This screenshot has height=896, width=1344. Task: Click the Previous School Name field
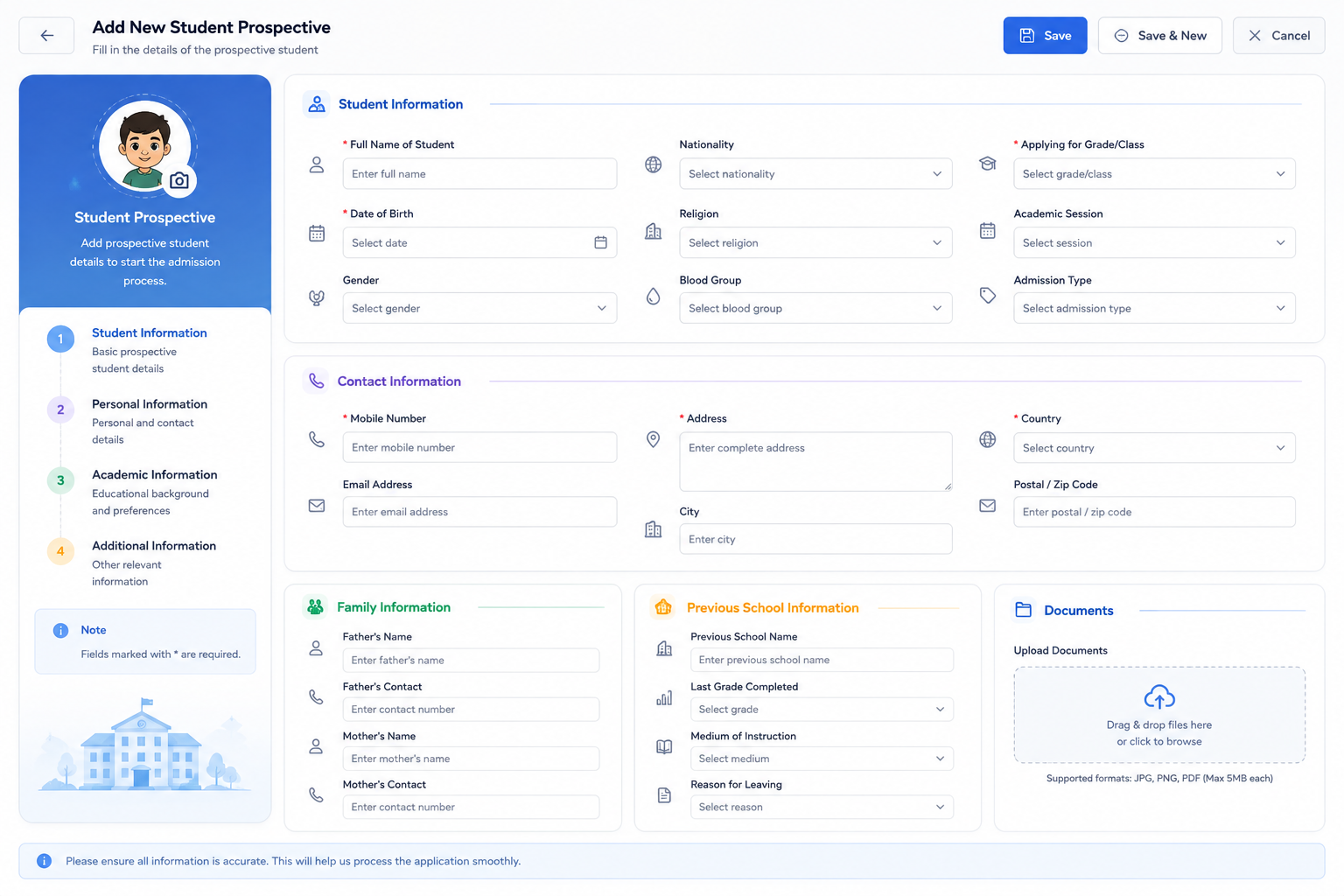point(822,660)
